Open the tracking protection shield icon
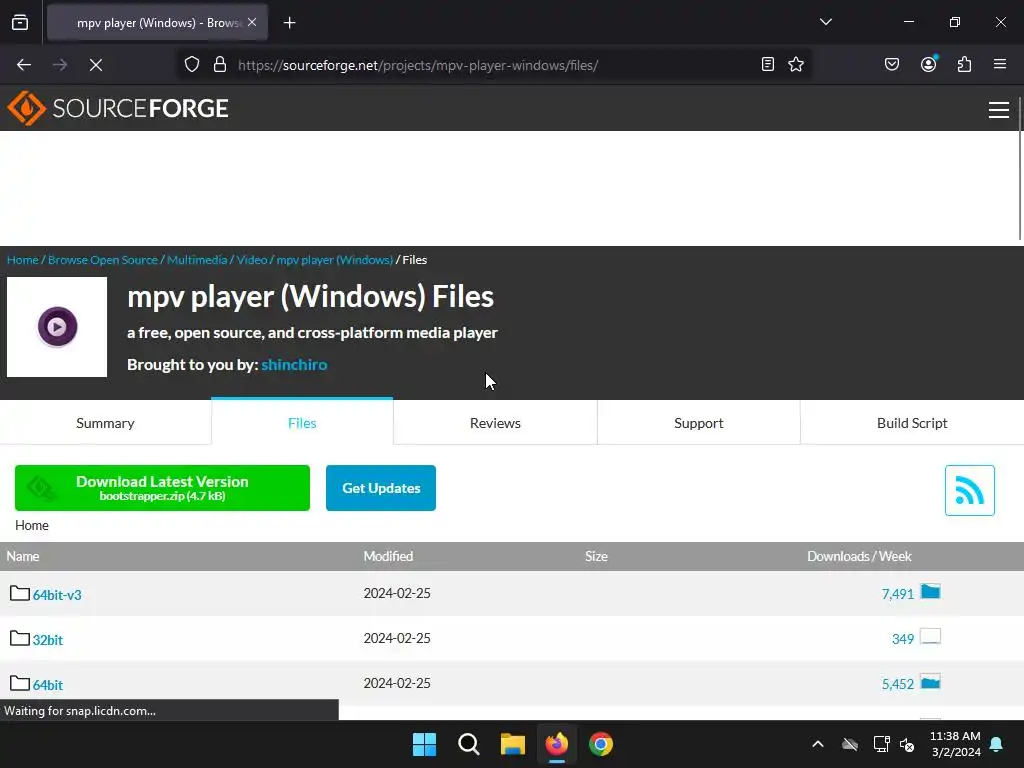 coord(191,65)
